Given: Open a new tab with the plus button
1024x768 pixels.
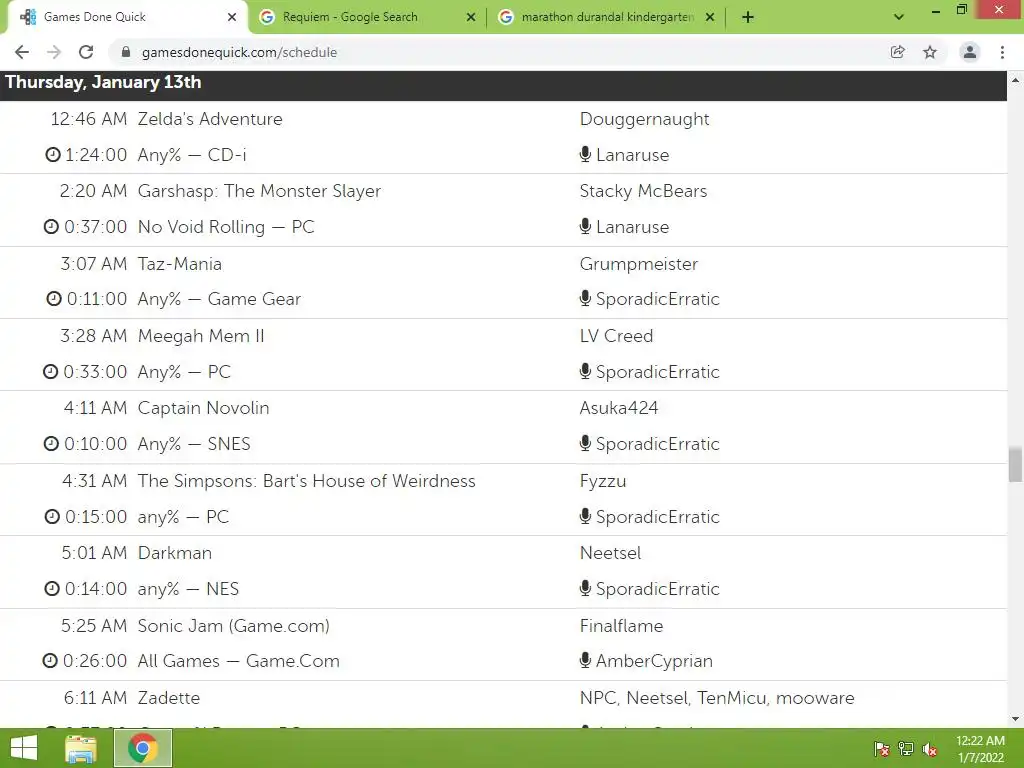Looking at the screenshot, I should 748,17.
